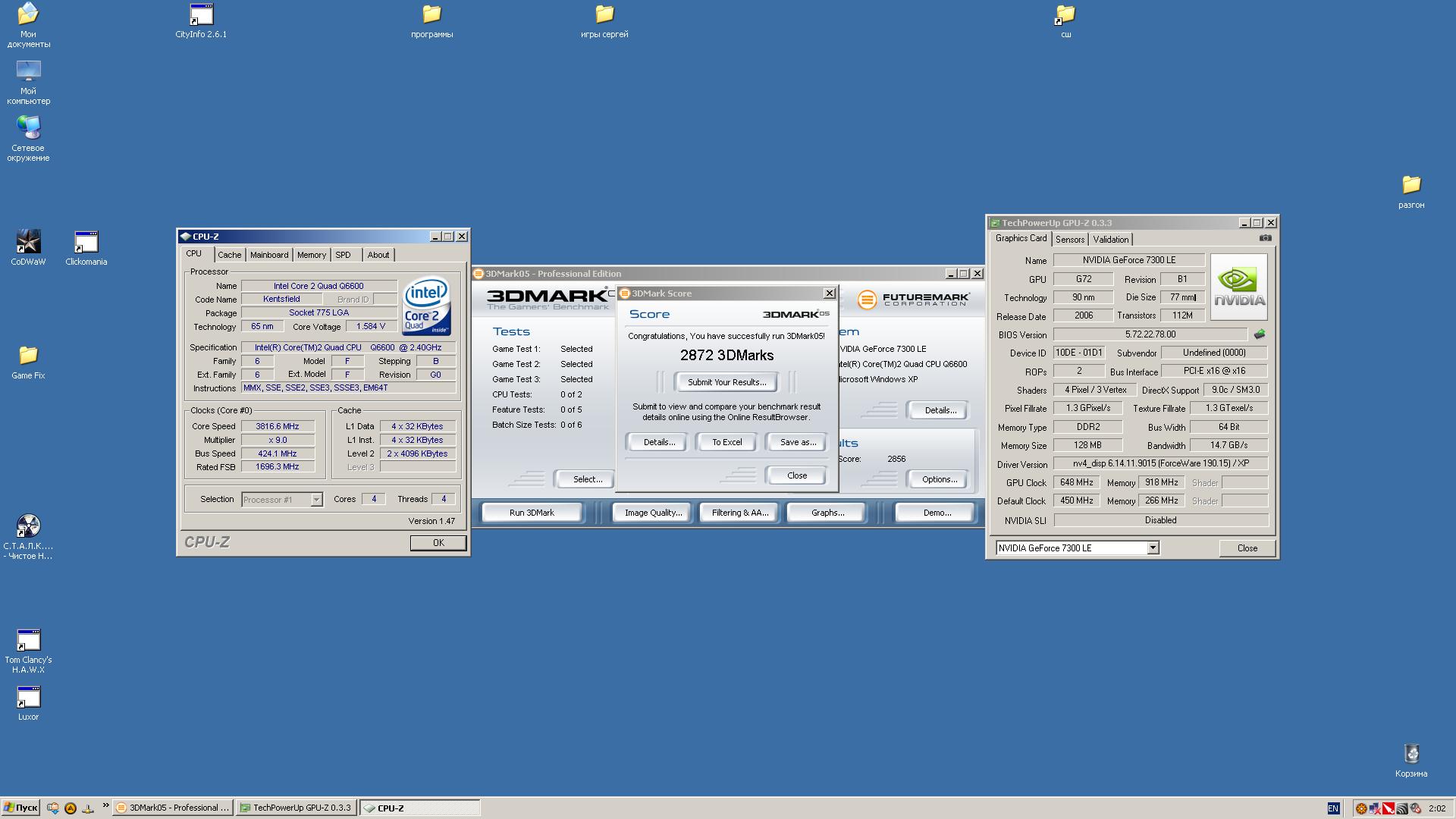Image resolution: width=1456 pixels, height=819 pixels.
Task: Click the 2872 3DMarks score text
Action: coord(726,356)
